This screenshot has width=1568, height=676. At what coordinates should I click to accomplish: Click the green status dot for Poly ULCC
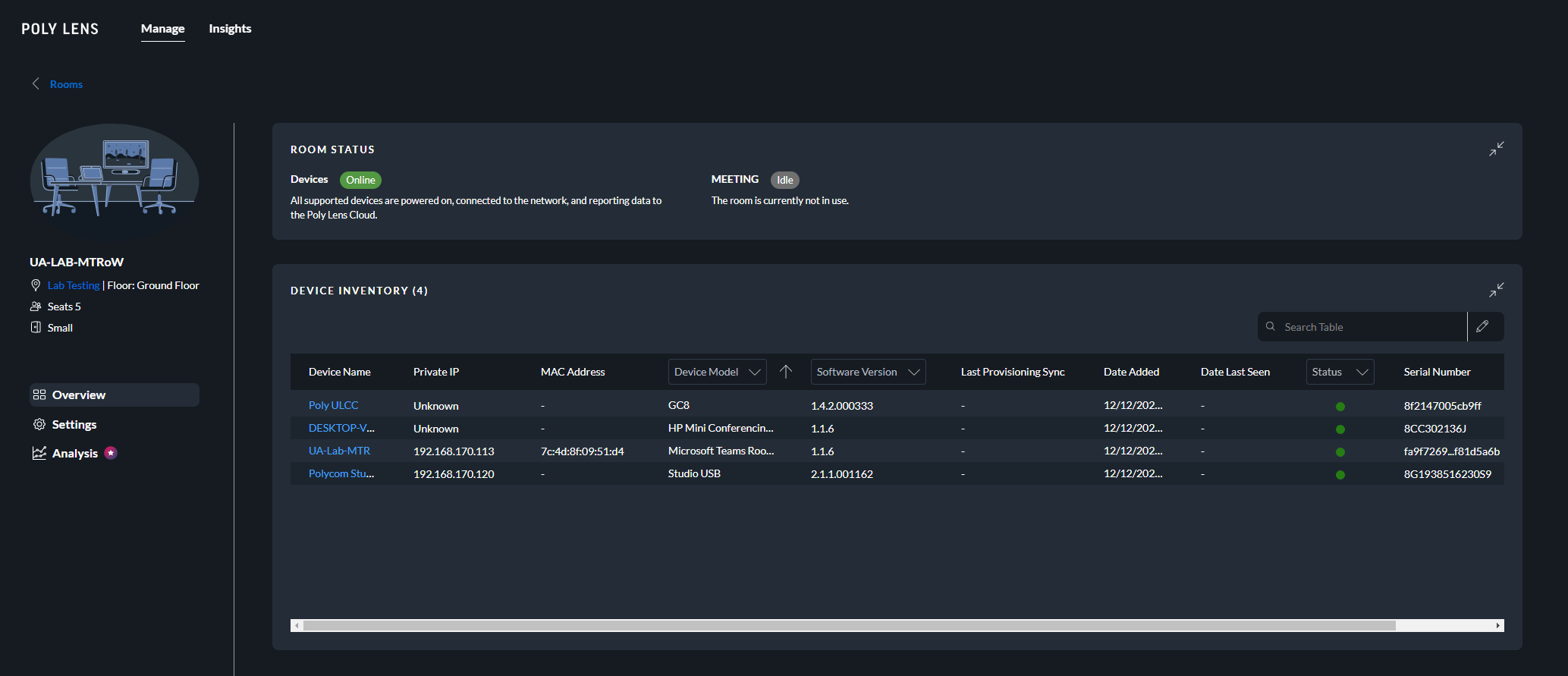[1340, 407]
